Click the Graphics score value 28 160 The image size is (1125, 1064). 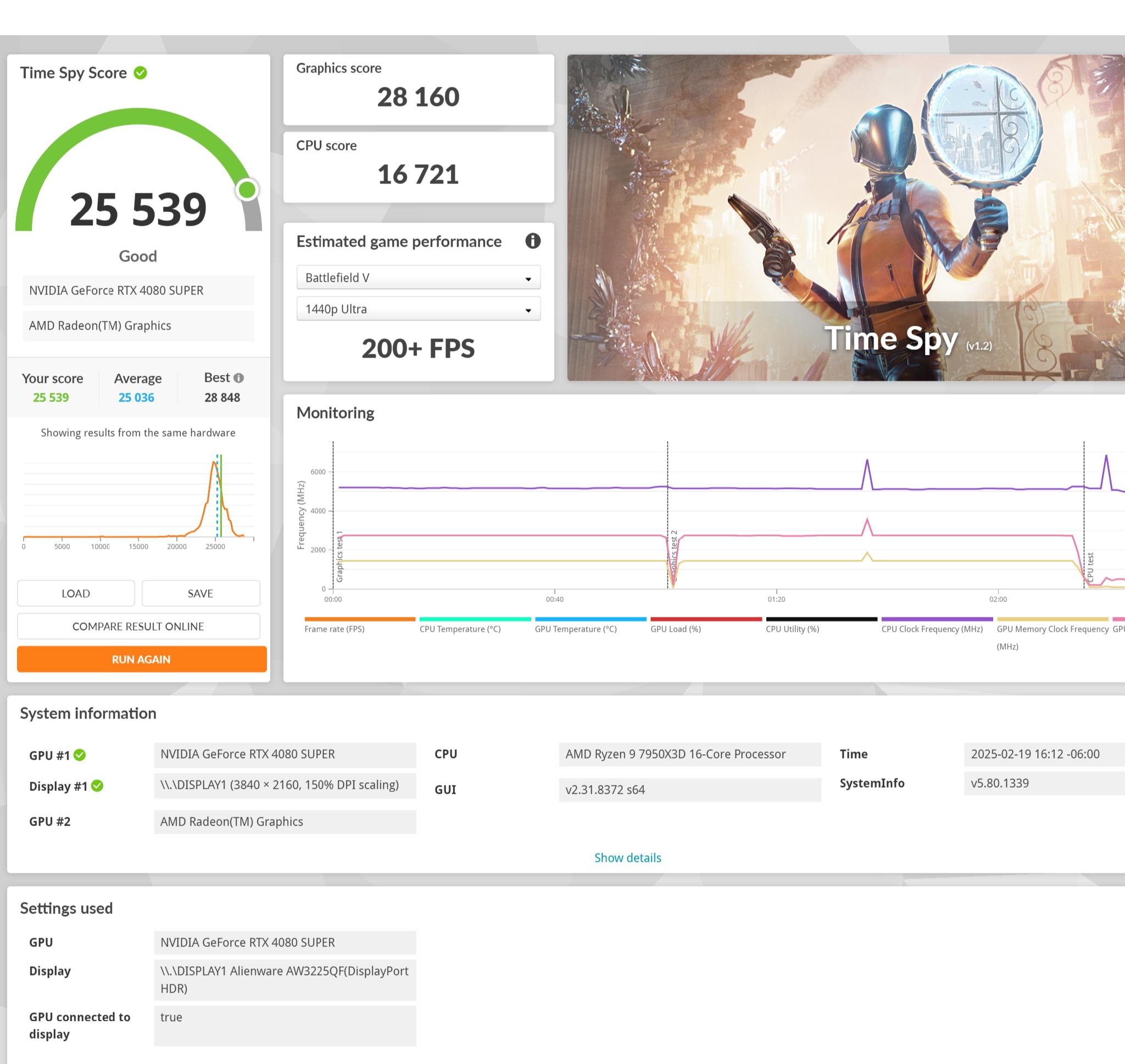click(419, 97)
